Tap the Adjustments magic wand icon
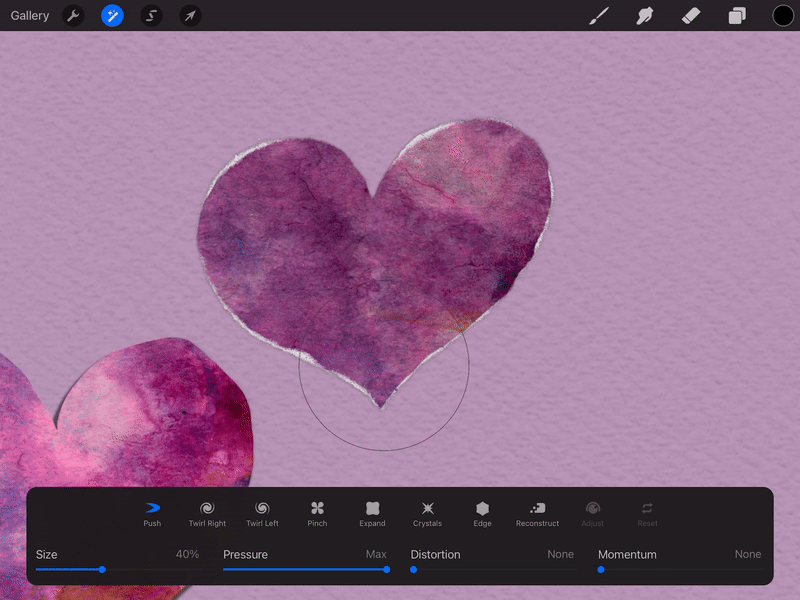800x600 pixels. [x=112, y=16]
